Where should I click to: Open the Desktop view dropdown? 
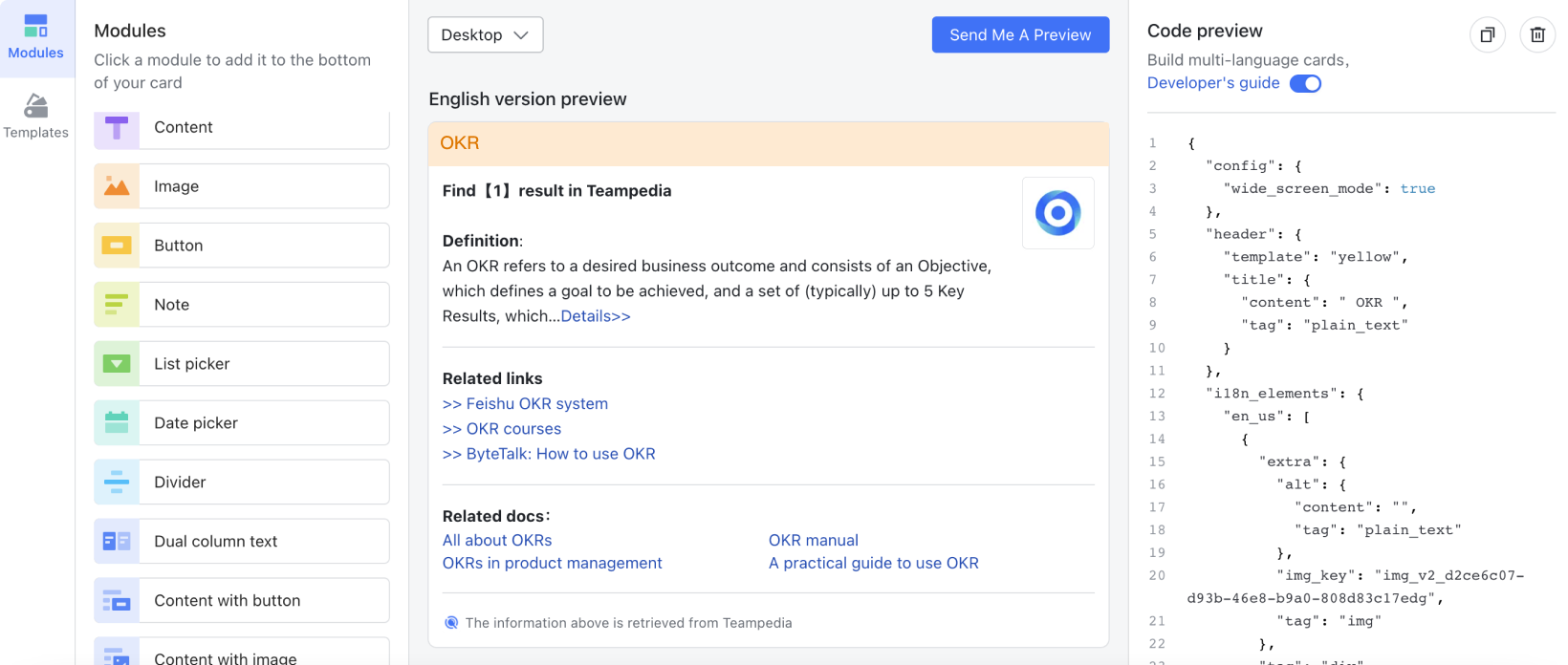pyautogui.click(x=485, y=35)
